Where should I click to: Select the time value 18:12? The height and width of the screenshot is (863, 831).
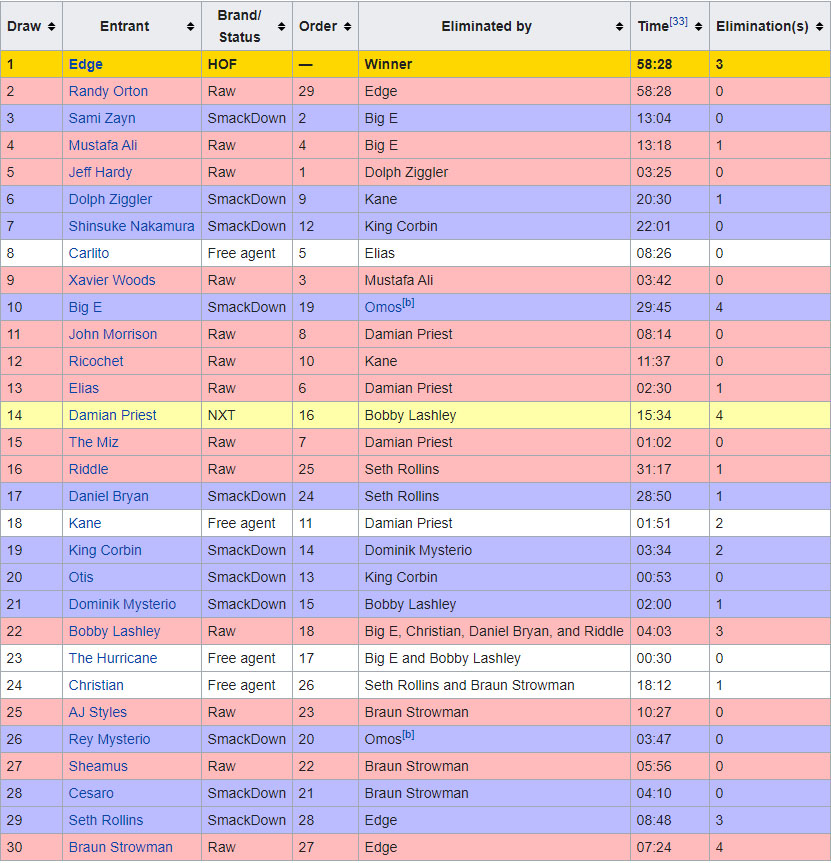pyautogui.click(x=654, y=685)
